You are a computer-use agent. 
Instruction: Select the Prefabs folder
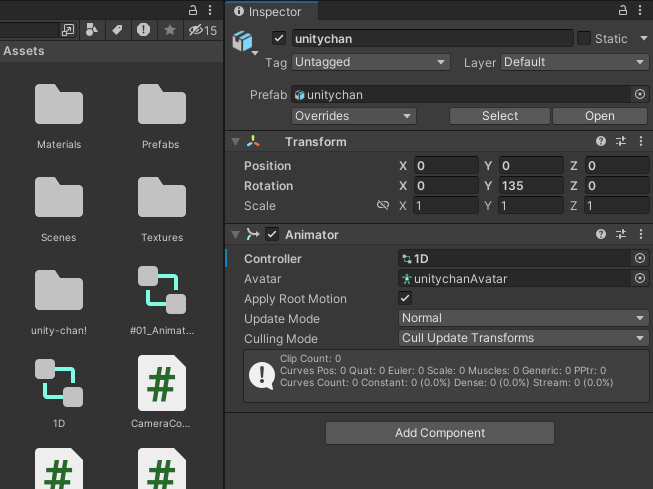point(162,117)
